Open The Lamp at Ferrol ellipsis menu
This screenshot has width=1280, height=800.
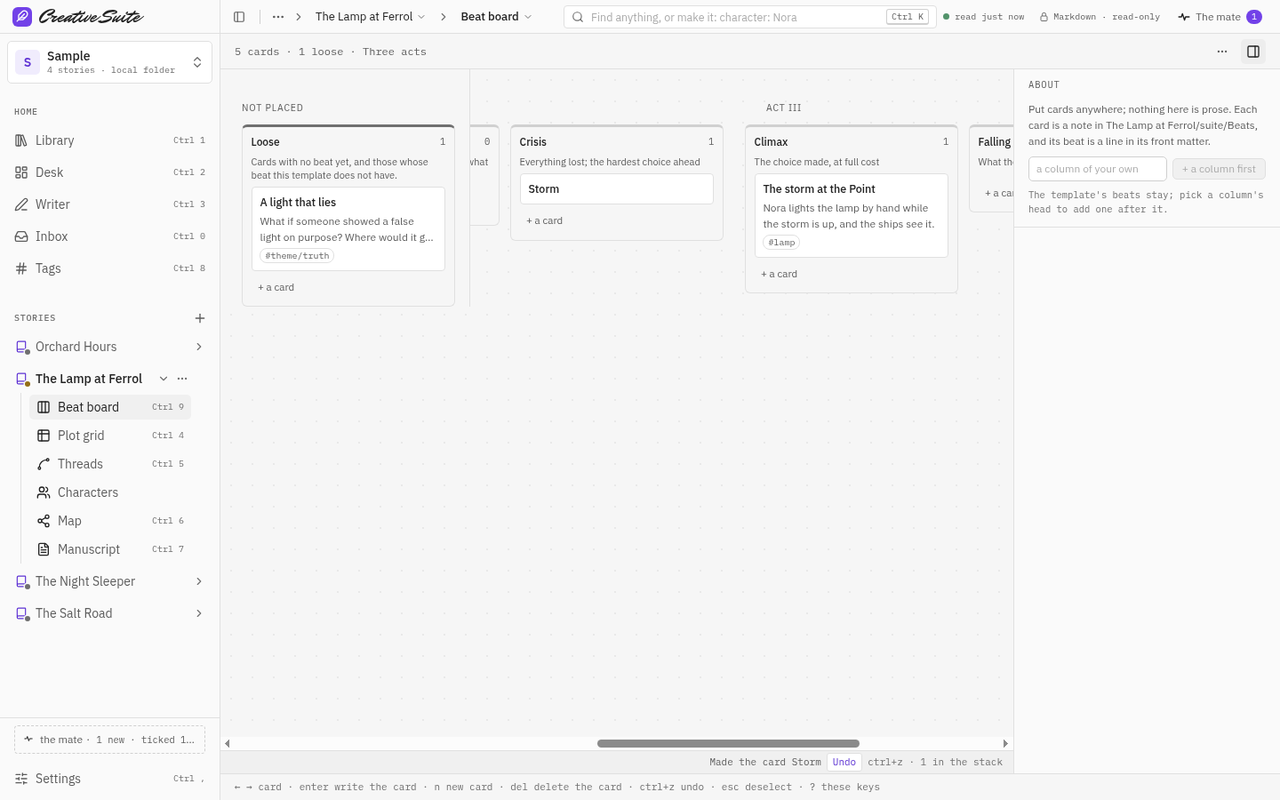tap(182, 379)
